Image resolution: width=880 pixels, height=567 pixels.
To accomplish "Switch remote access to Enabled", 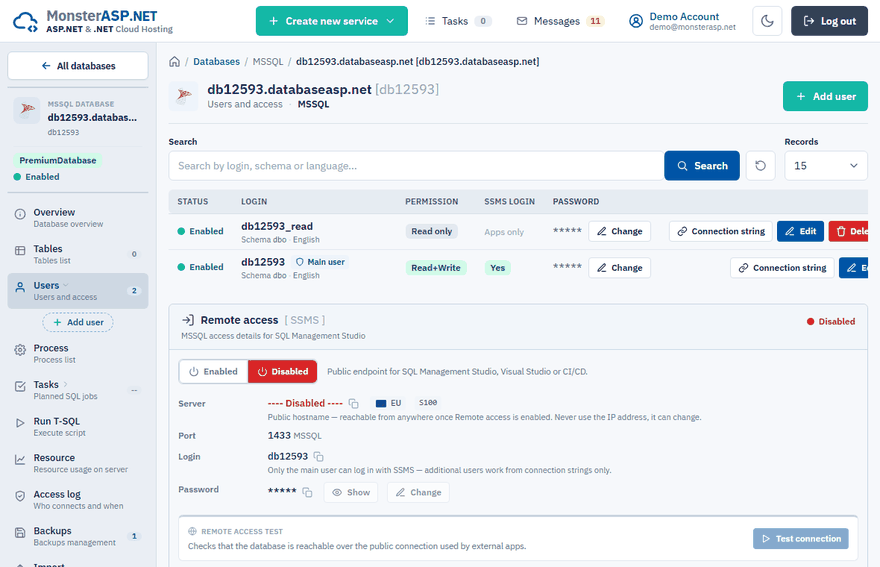I will pos(213,372).
